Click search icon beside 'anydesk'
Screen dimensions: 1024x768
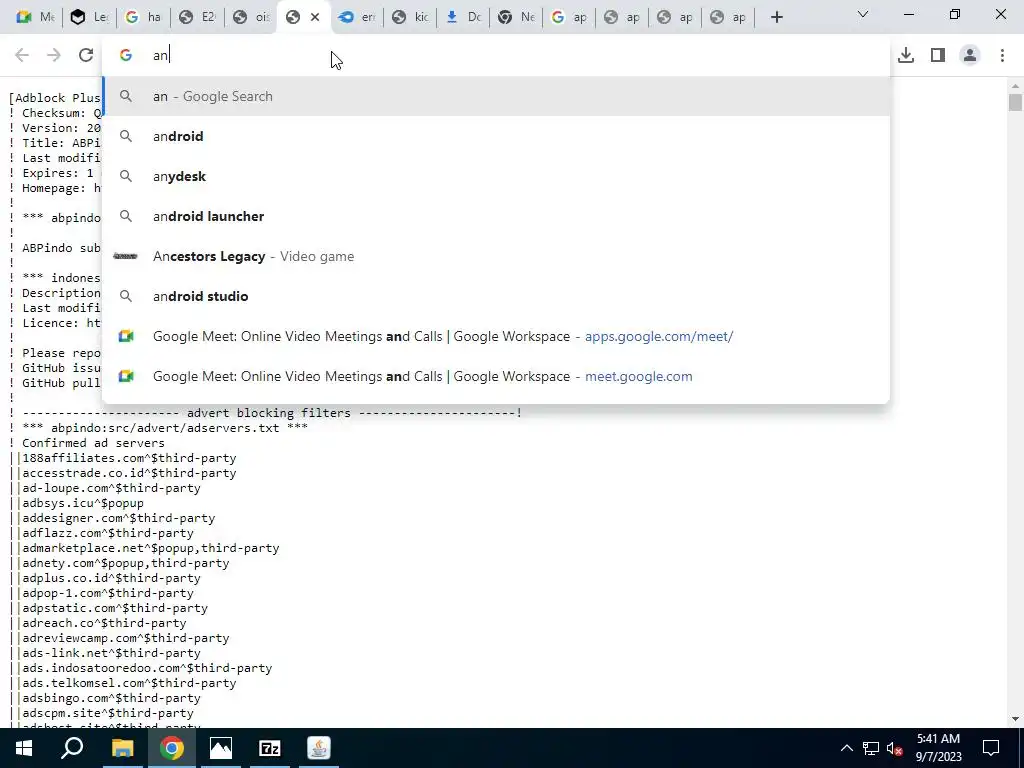coord(126,176)
